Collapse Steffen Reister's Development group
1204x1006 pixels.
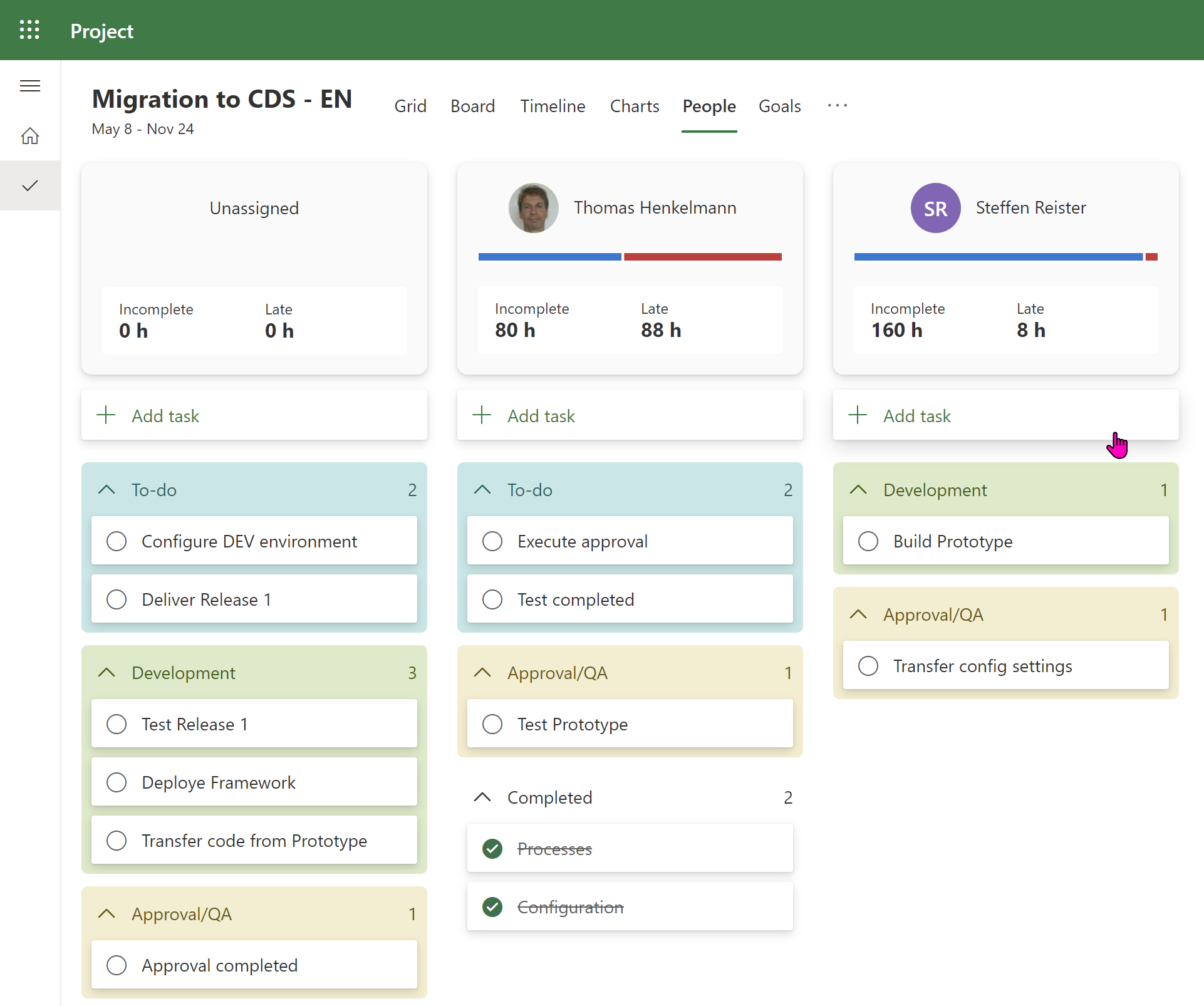click(x=858, y=489)
